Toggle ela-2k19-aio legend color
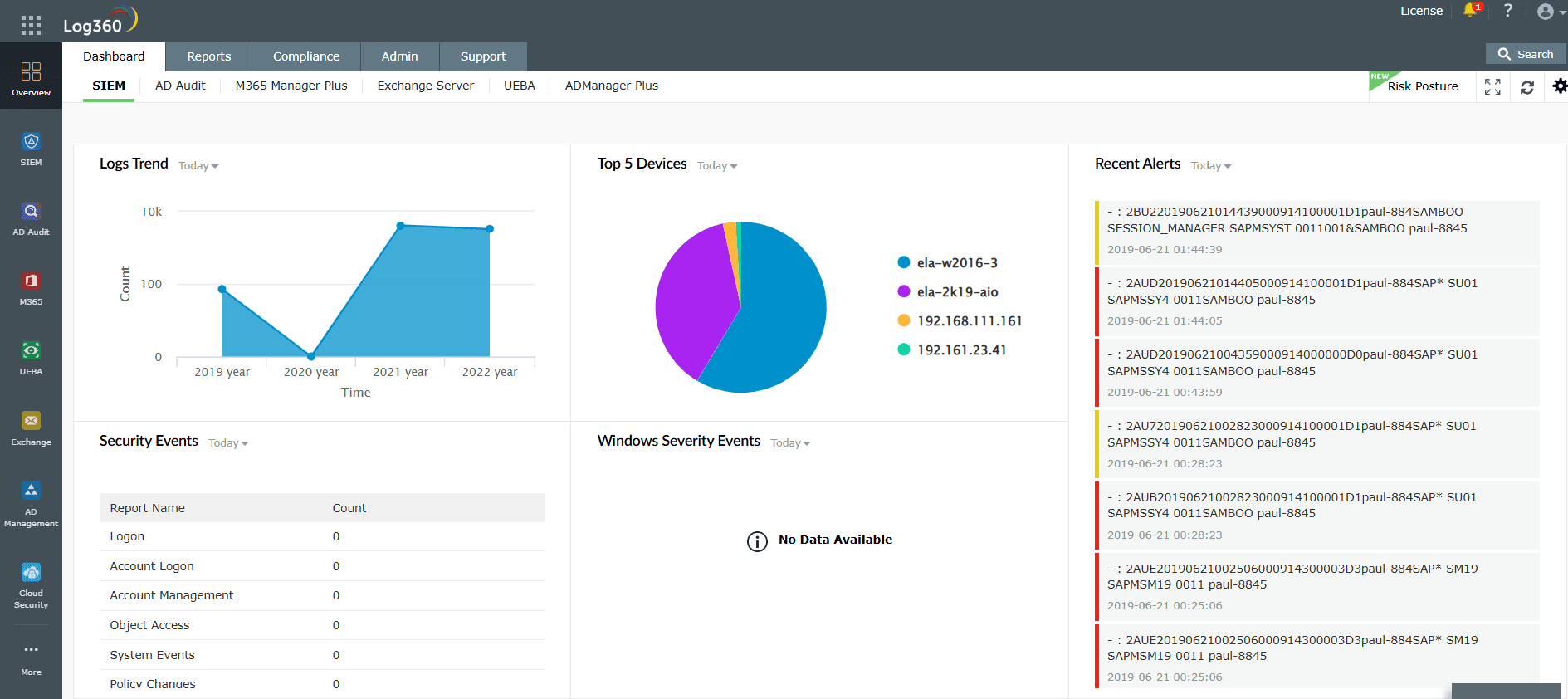The width and height of the screenshot is (1568, 699). [x=904, y=291]
